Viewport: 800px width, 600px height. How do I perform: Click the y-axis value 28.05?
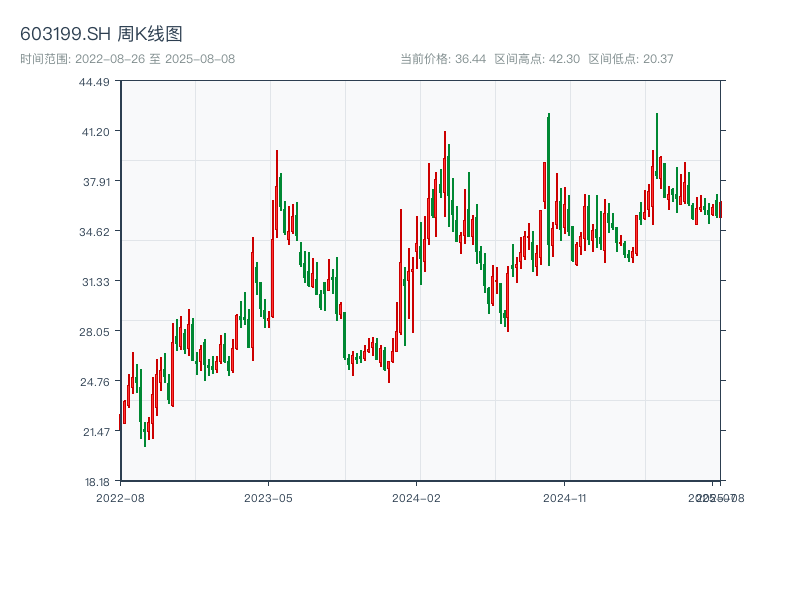94,332
